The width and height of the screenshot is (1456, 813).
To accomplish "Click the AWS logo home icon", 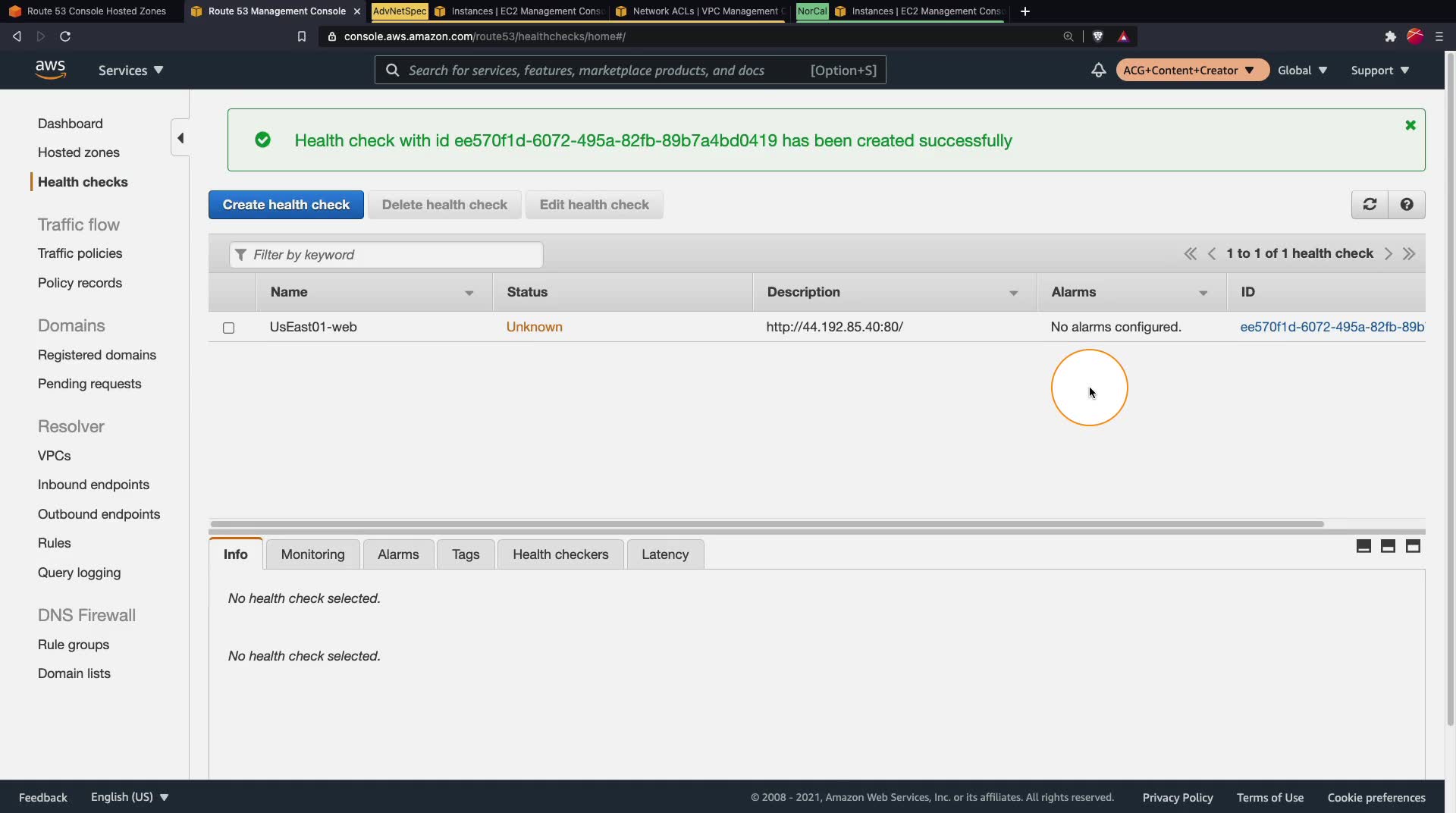I will pyautogui.click(x=50, y=69).
